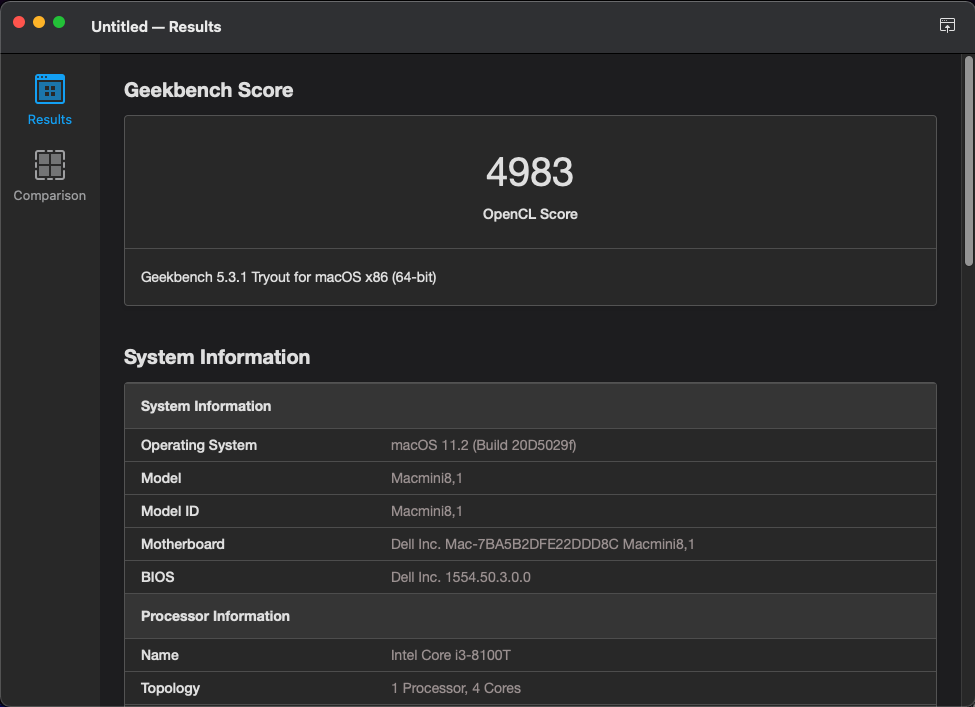This screenshot has width=975, height=707.
Task: Click the 'System Information' table header row
Action: 530,406
